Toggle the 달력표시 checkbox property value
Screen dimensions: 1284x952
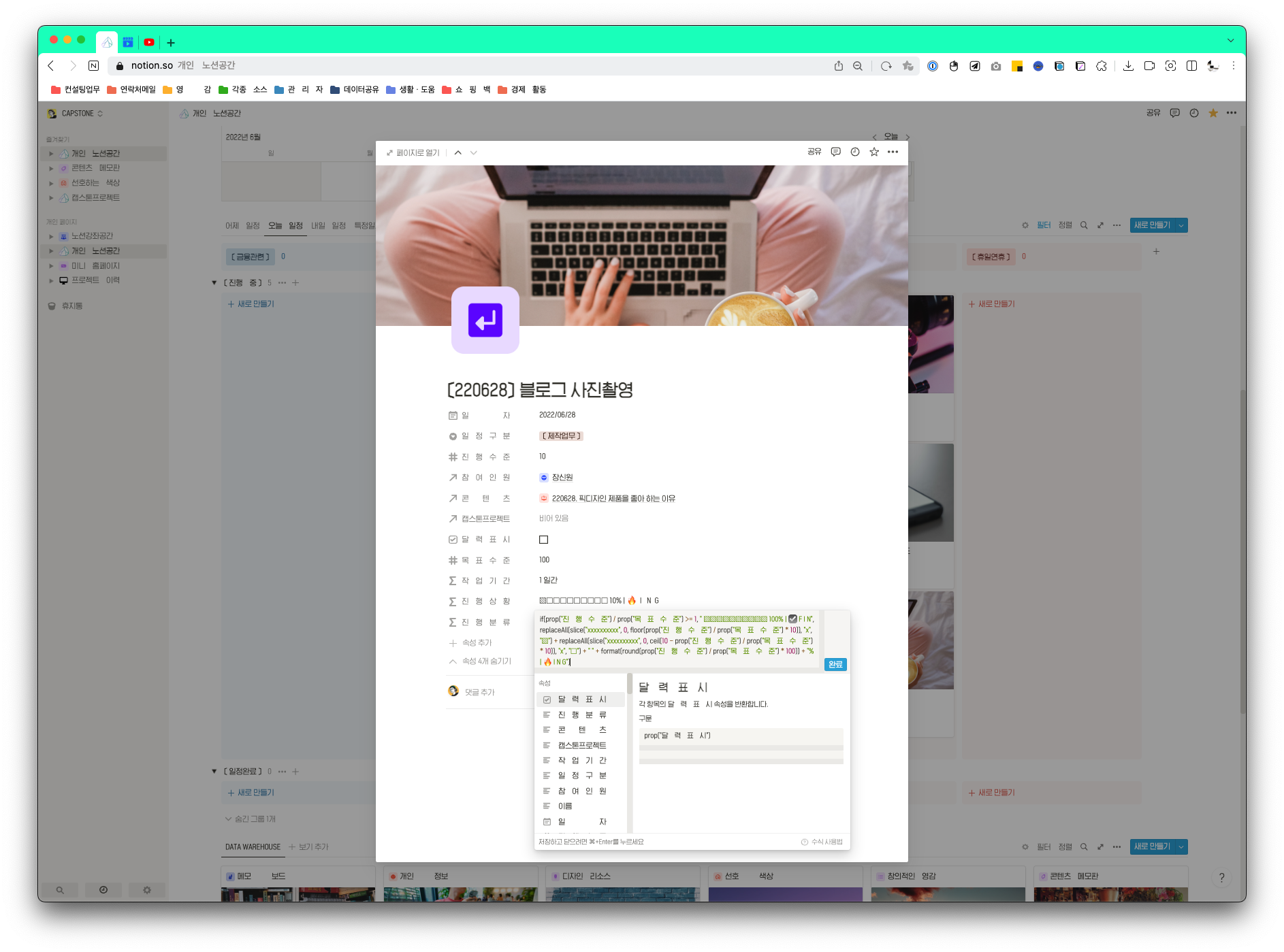click(x=543, y=540)
